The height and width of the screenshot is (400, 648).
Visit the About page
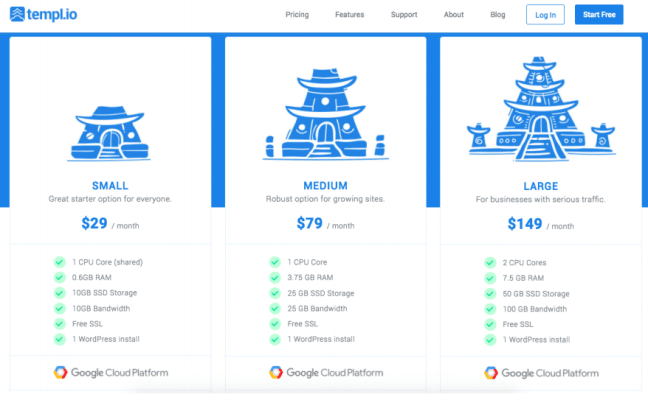tap(453, 14)
